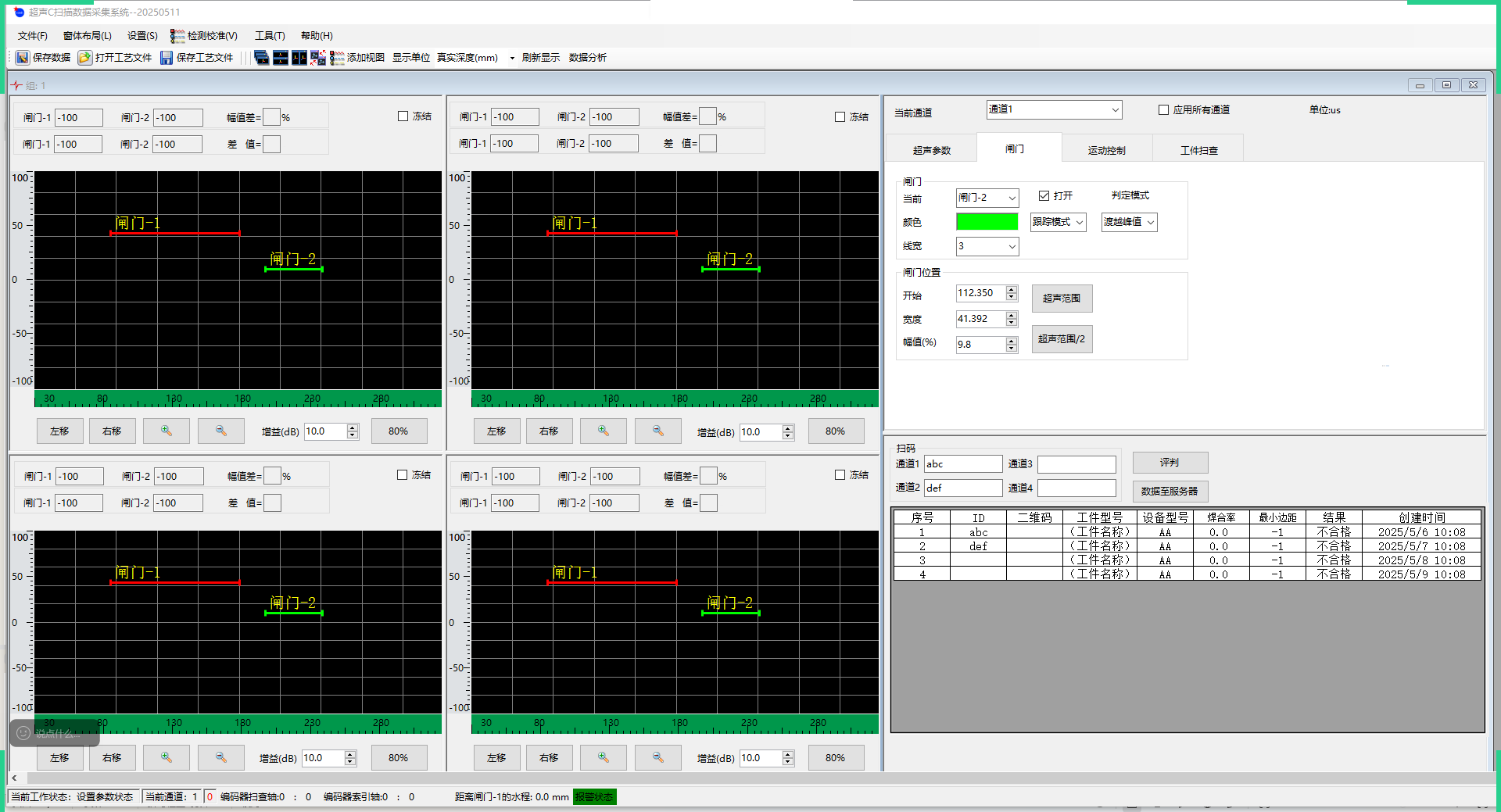Click the 打开工艺文件 open folder icon
The width and height of the screenshot is (1501, 812).
point(85,58)
